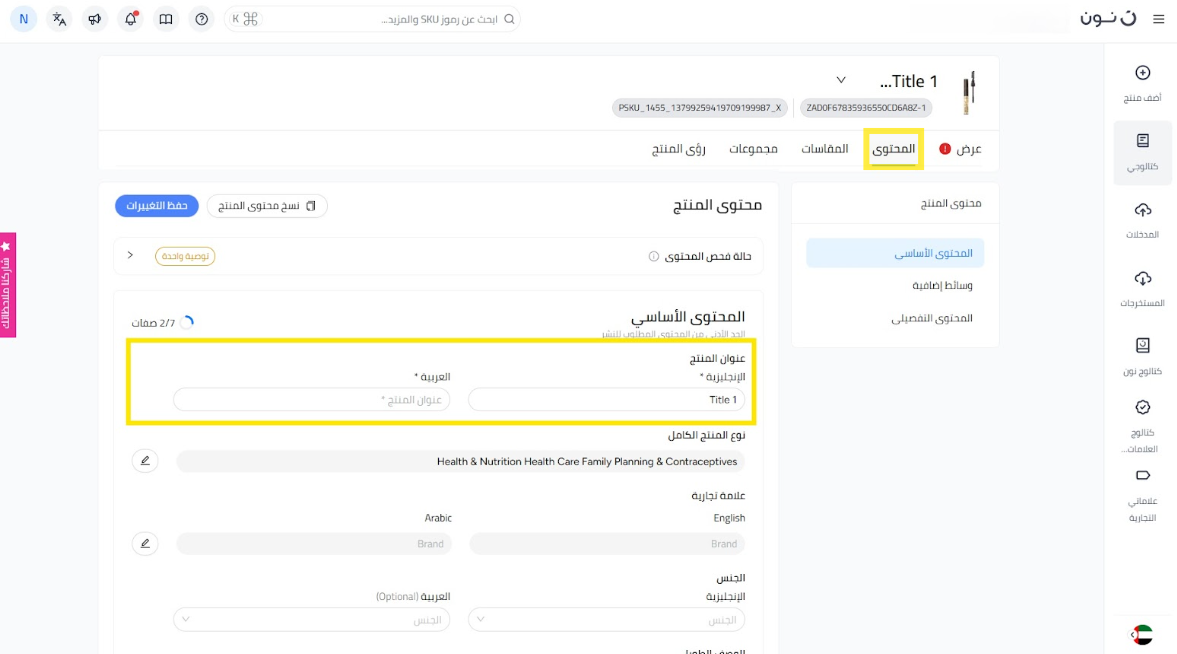Image resolution: width=1177 pixels, height=654 pixels.
Task: Click the language translate icon
Action: pos(60,19)
